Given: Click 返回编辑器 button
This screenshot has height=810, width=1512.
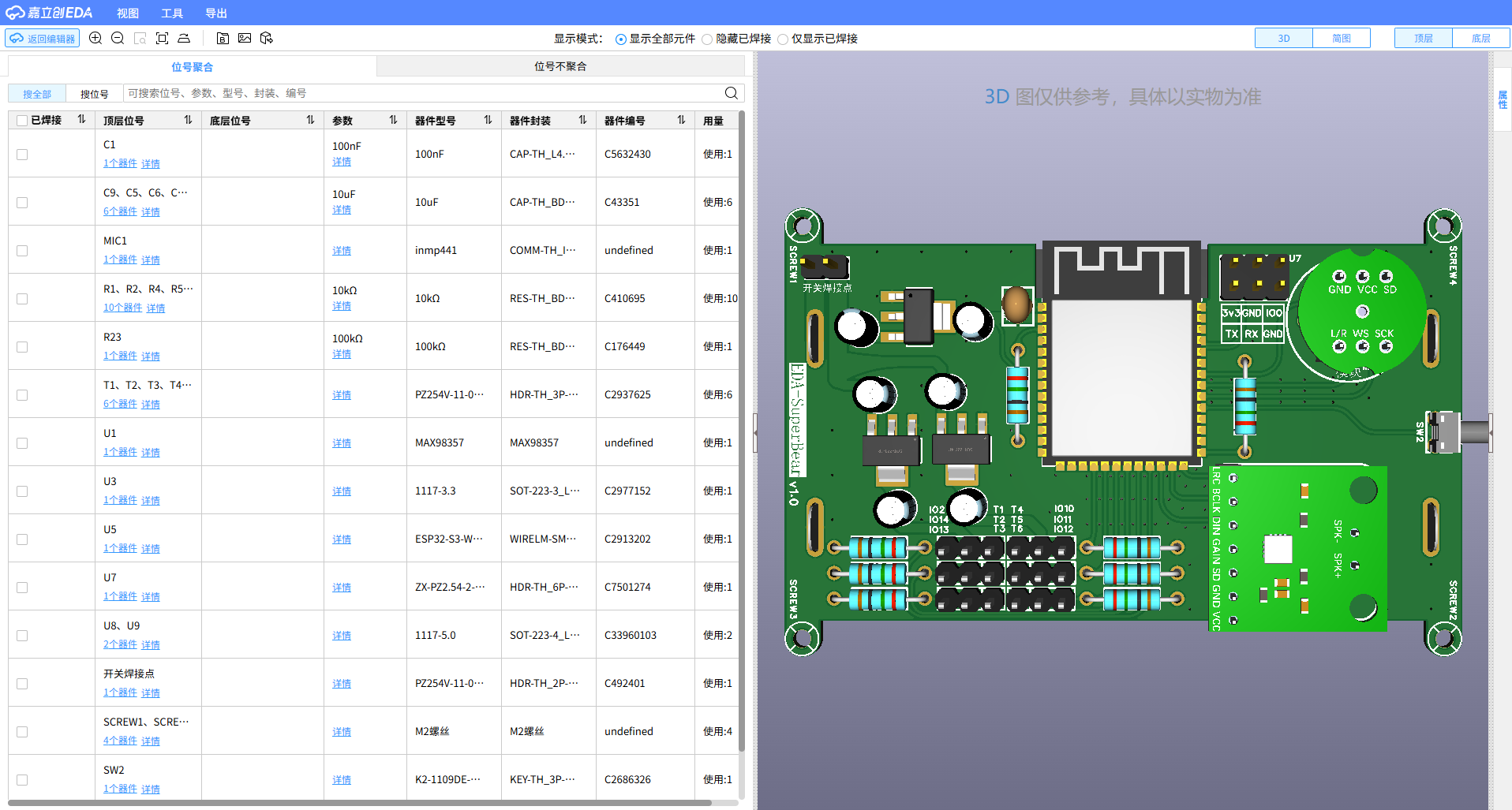Looking at the screenshot, I should (43, 38).
